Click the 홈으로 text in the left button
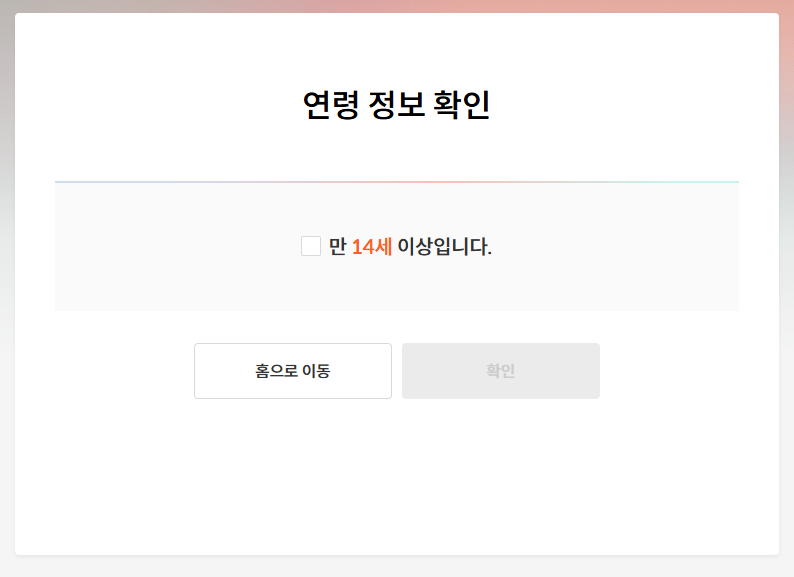The width and height of the screenshot is (794, 577). point(276,371)
